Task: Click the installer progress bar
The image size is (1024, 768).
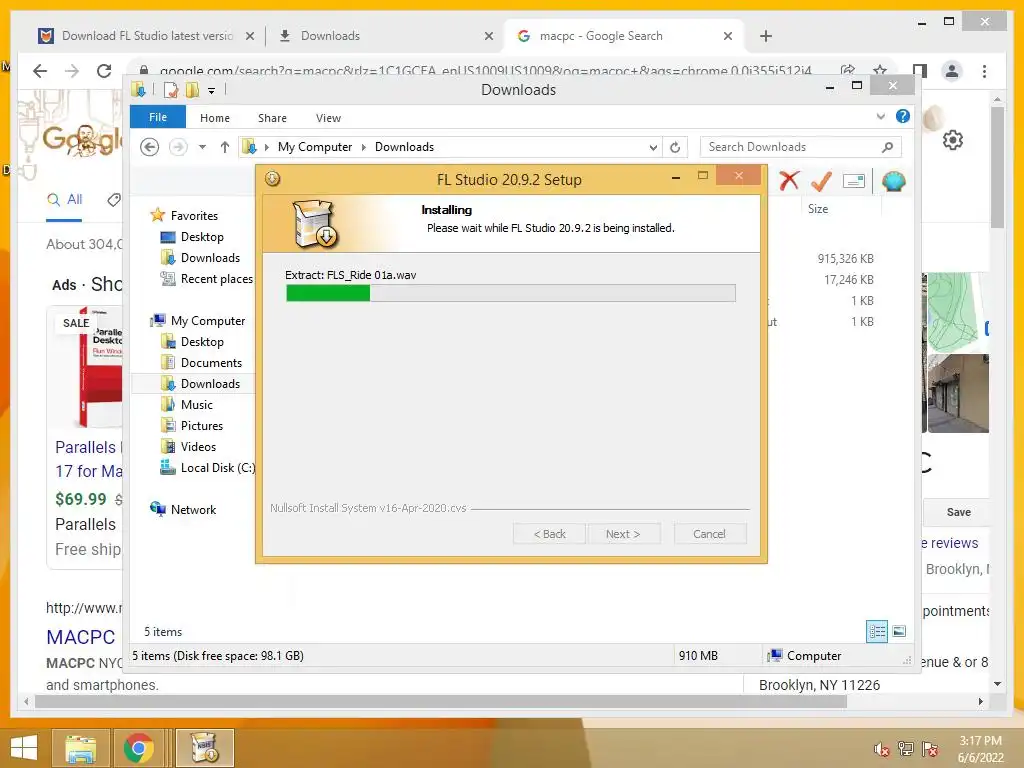Action: pos(511,293)
